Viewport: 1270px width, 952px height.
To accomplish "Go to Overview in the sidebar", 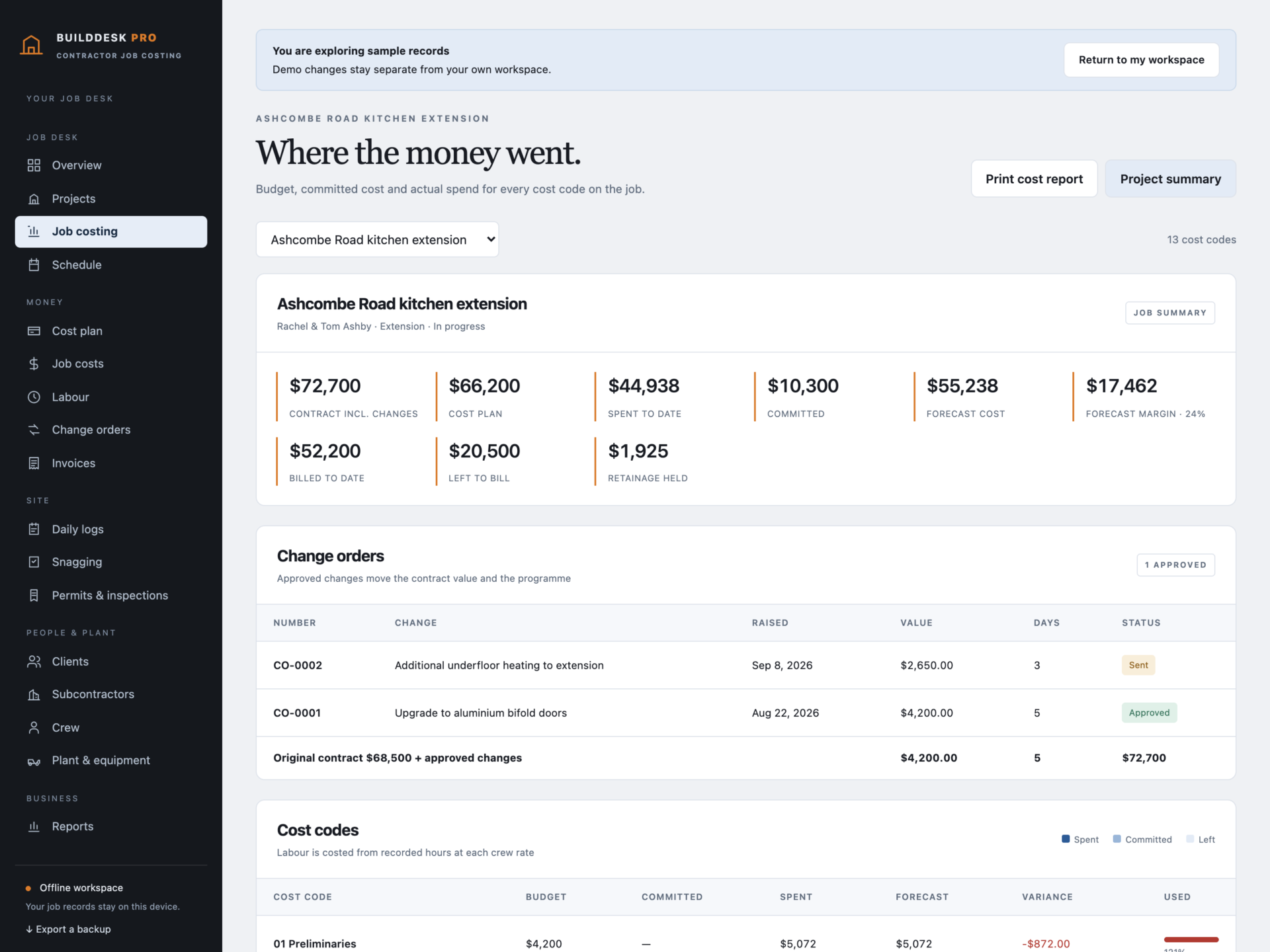I will pos(111,165).
